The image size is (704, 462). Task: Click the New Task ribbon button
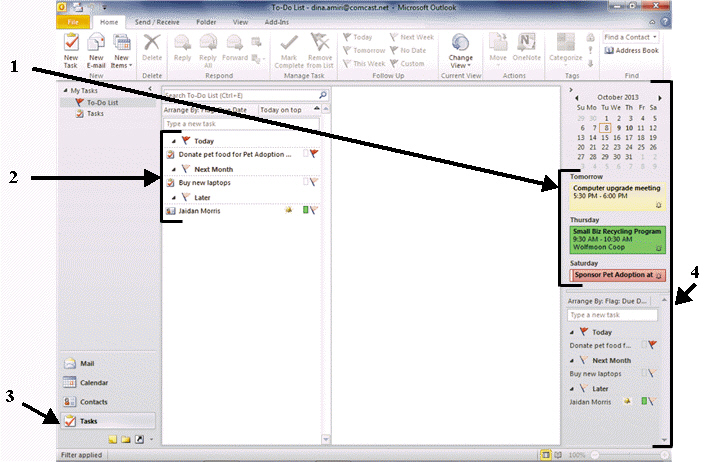click(71, 51)
